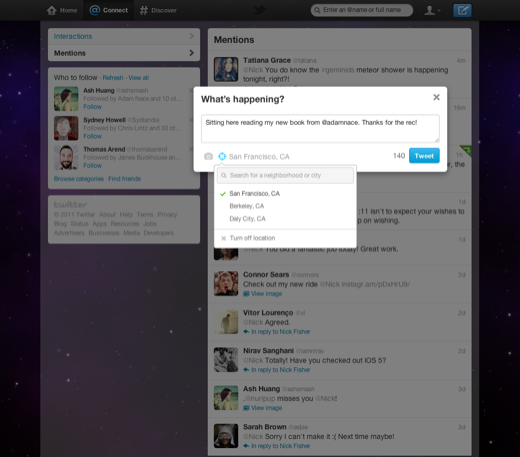Image resolution: width=520 pixels, height=457 pixels.
Task: Open Sydney Howell's avatar
Action: (66, 128)
